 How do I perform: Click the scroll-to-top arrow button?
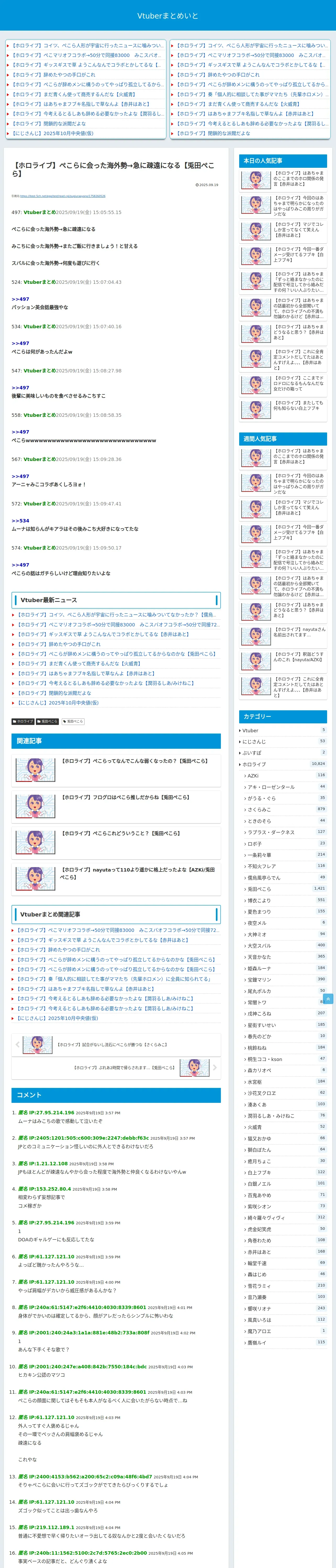[x=328, y=999]
